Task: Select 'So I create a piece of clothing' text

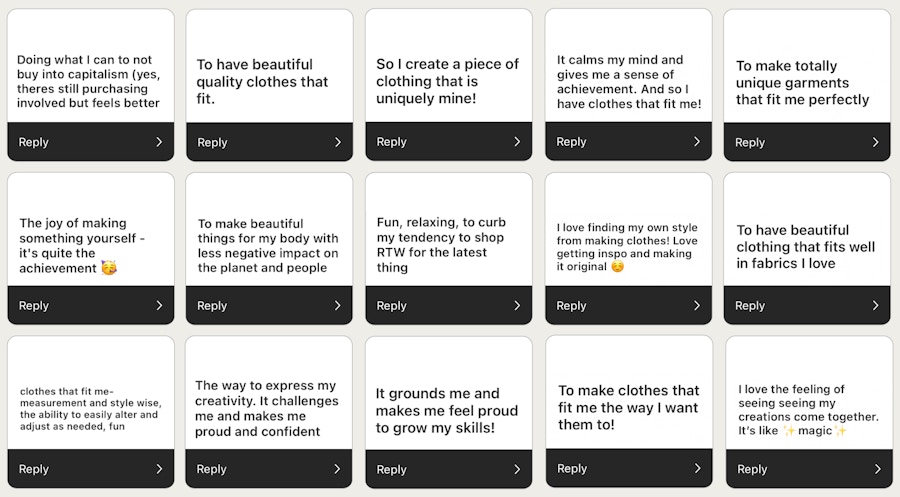Action: (x=447, y=81)
